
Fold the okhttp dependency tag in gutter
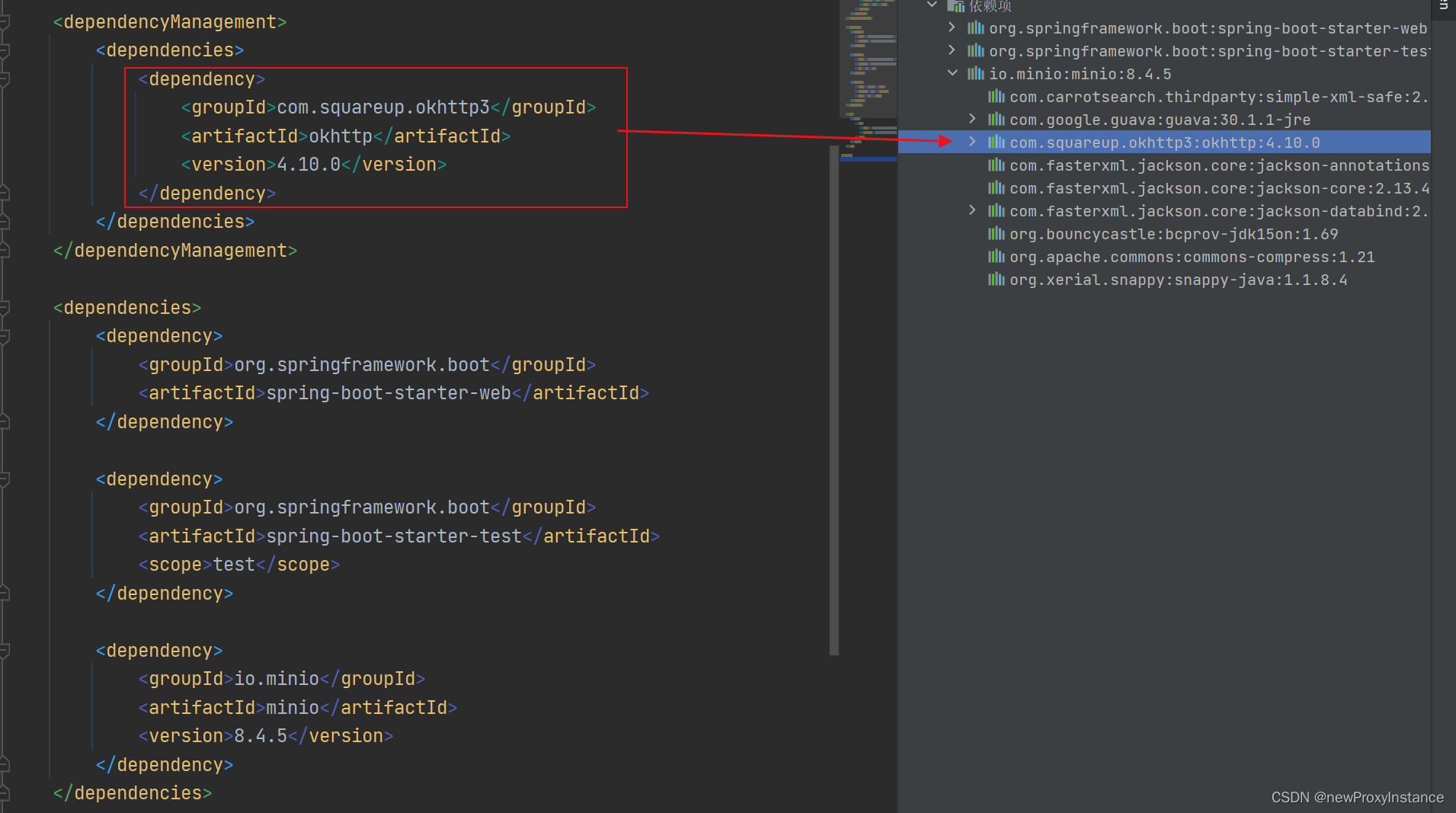click(5, 79)
